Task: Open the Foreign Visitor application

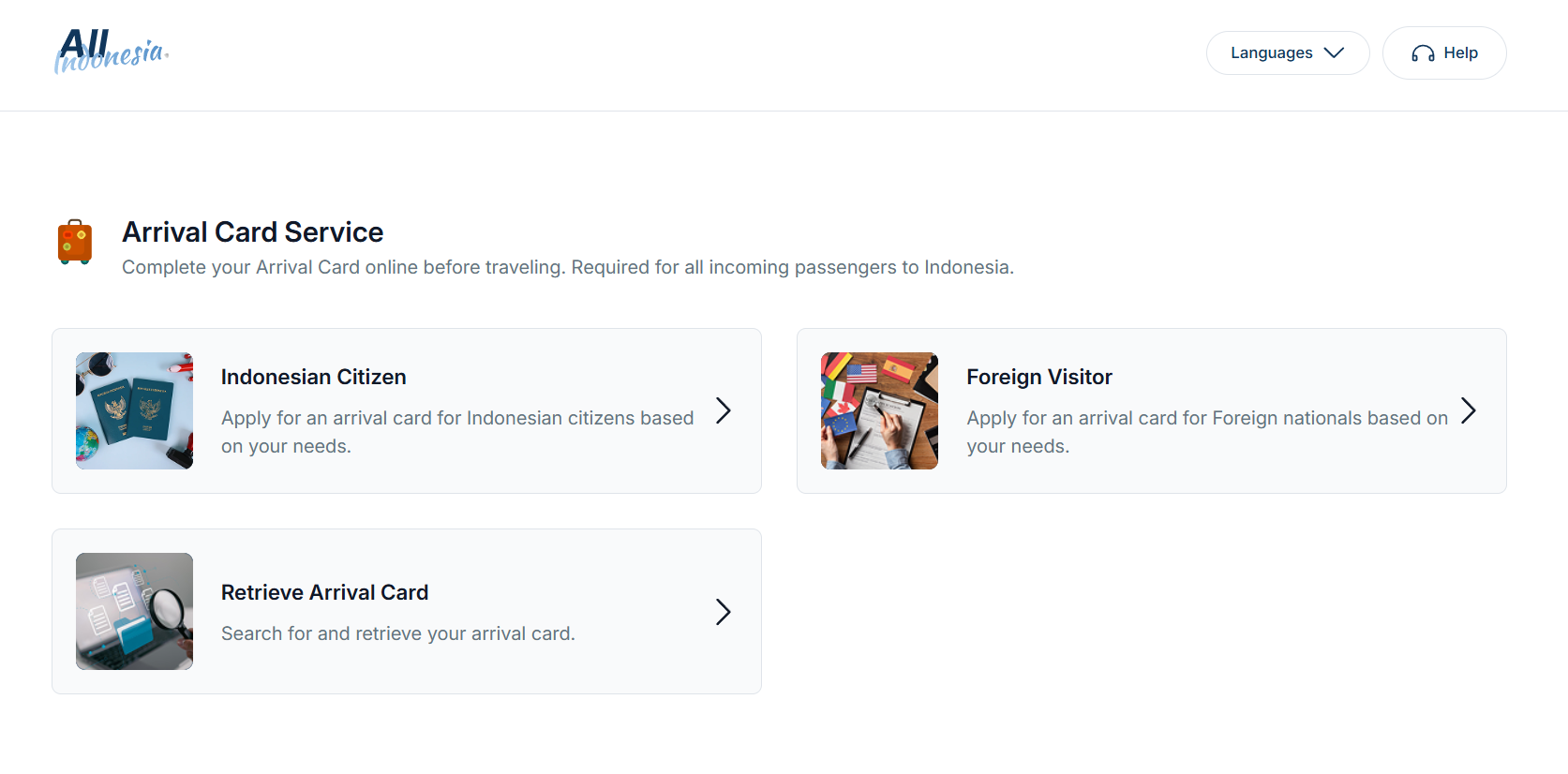Action: pos(1151,410)
